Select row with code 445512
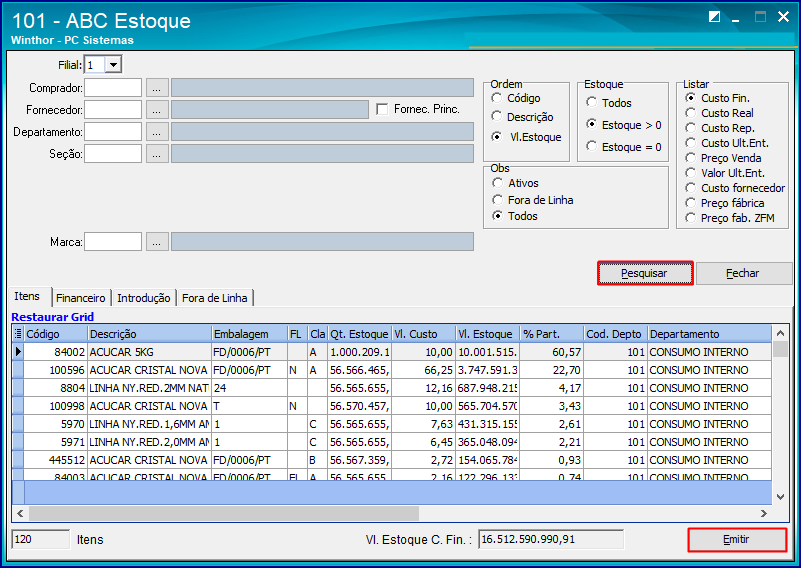Viewport: 801px width, 568px height. pos(392,460)
